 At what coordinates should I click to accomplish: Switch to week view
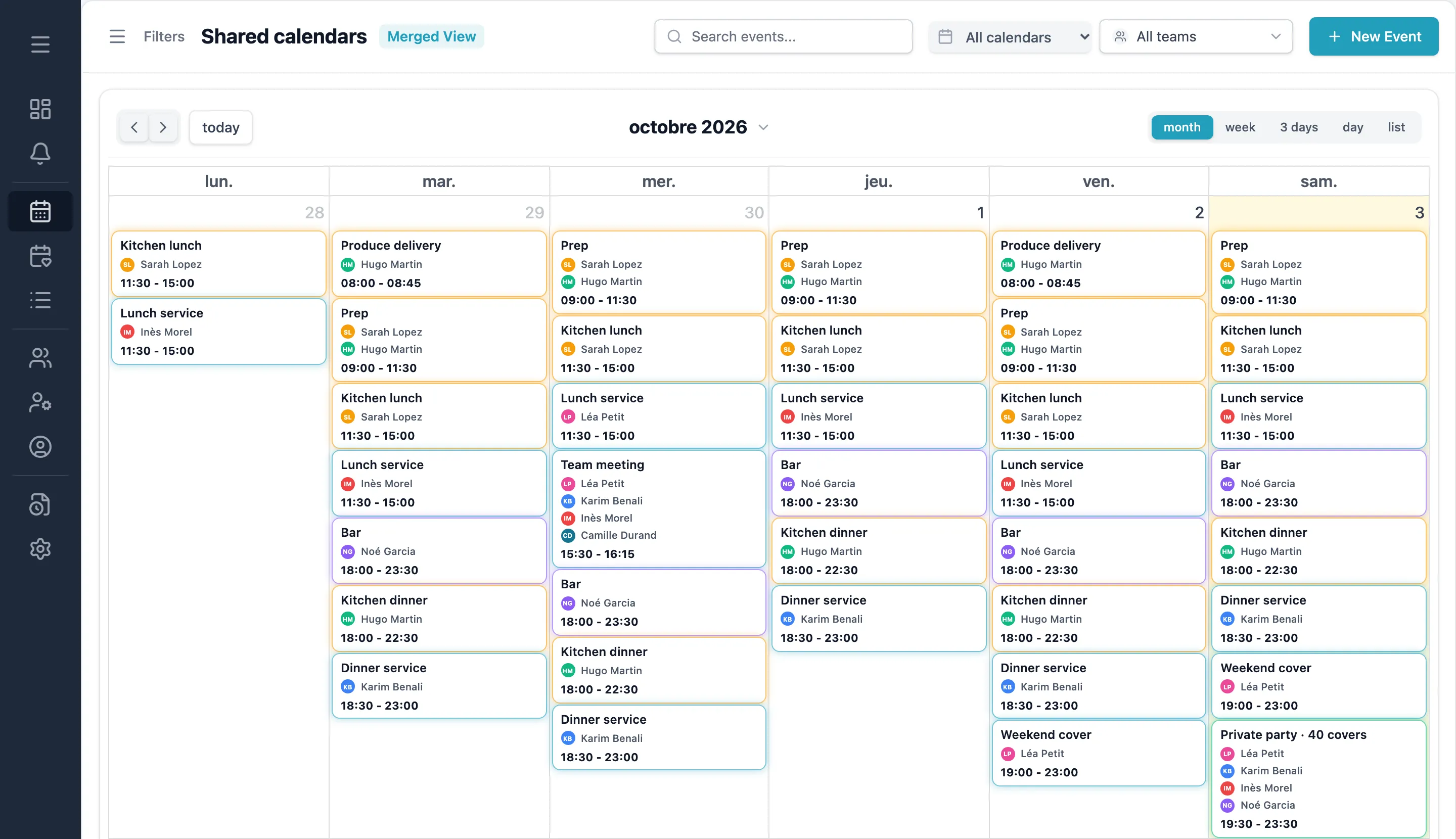(x=1240, y=127)
